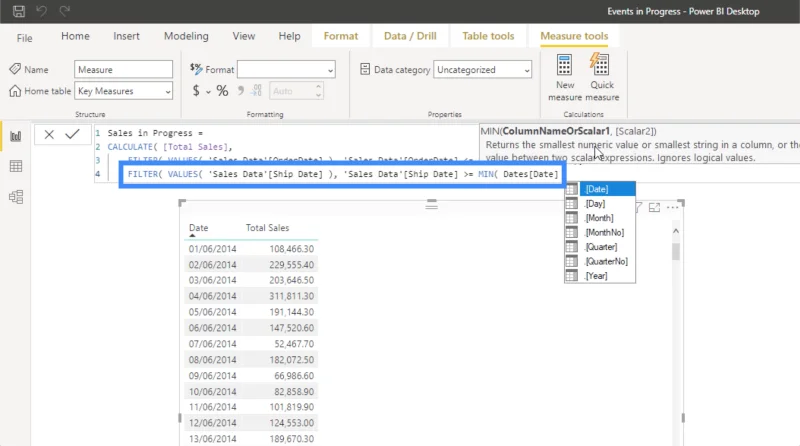The height and width of the screenshot is (446, 800).
Task: Select the 12/06/2014 date cell
Action: coord(212,423)
